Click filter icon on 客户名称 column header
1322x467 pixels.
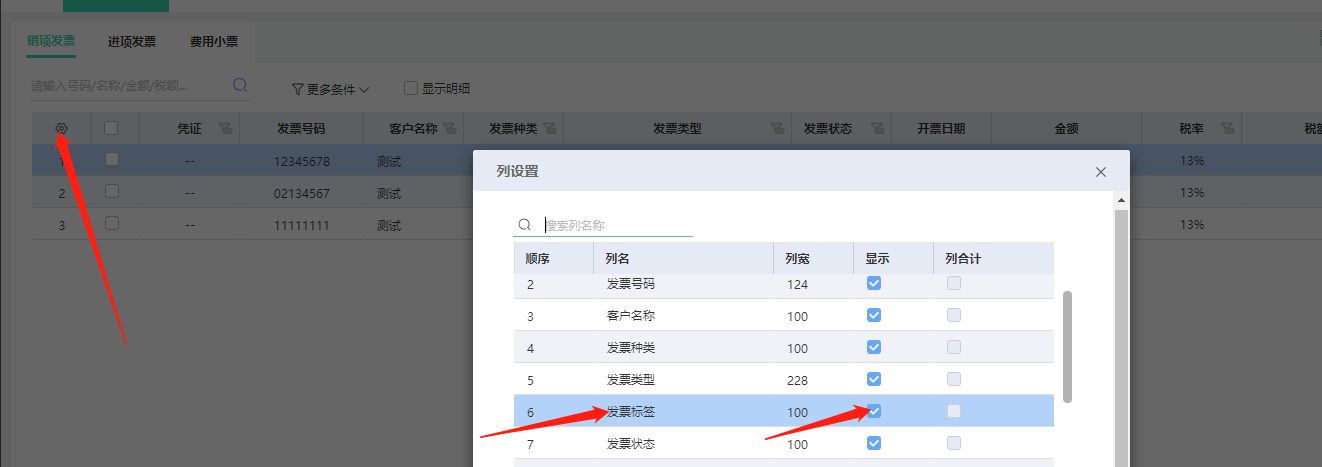coord(449,129)
